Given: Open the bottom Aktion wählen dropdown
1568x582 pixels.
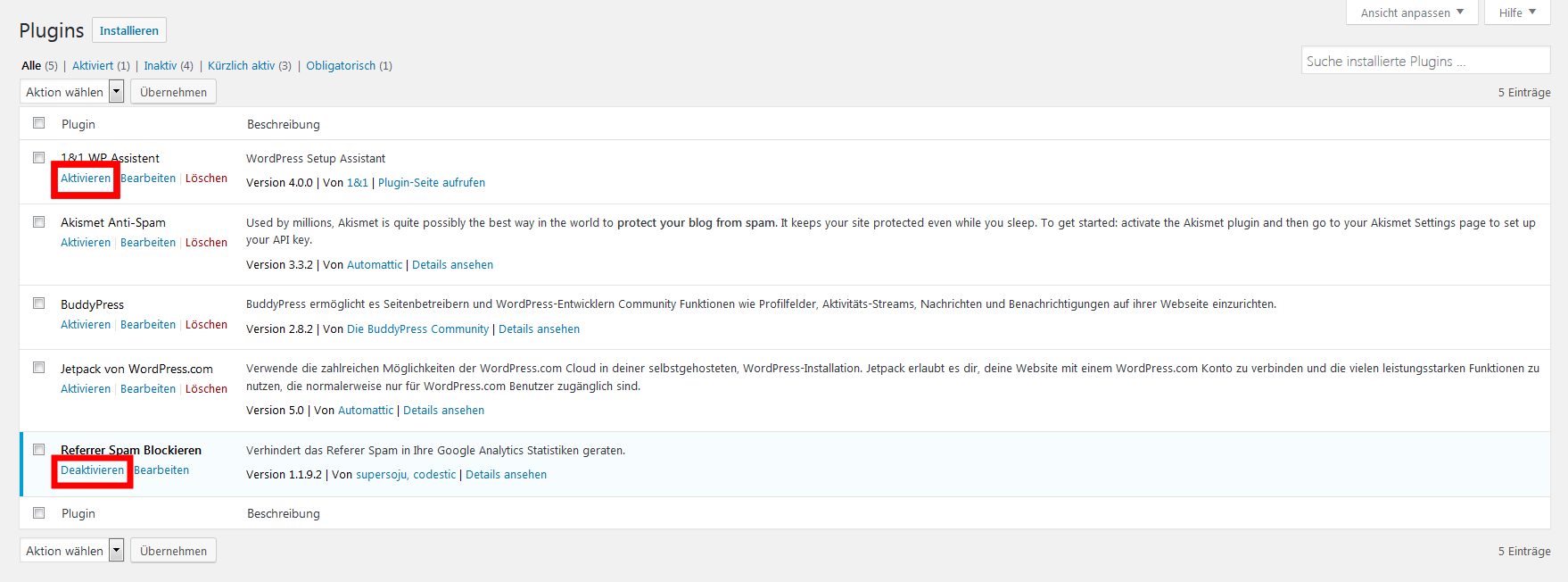Looking at the screenshot, I should [x=72, y=551].
